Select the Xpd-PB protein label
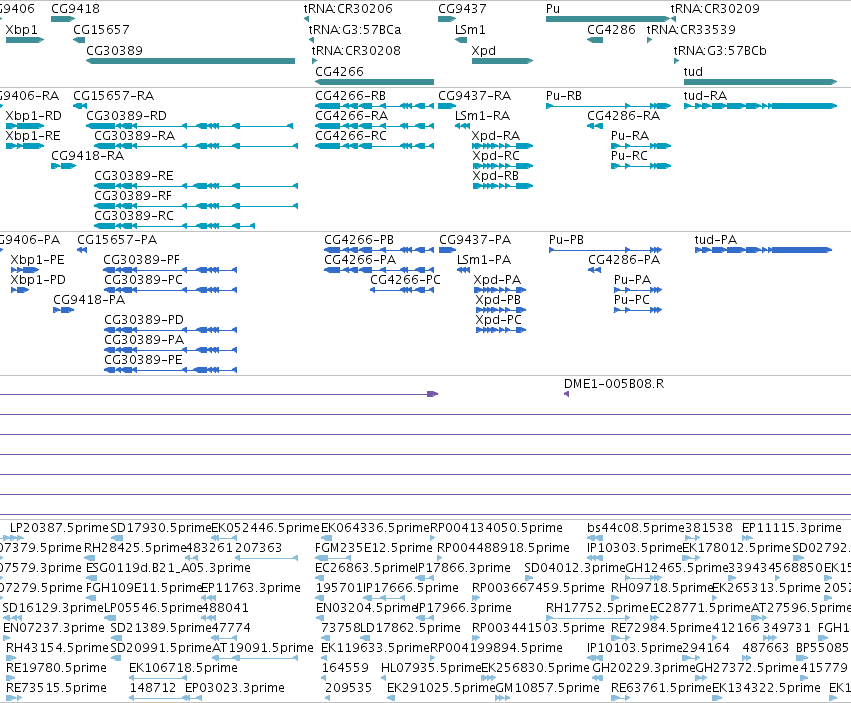851x703 pixels. [x=498, y=300]
